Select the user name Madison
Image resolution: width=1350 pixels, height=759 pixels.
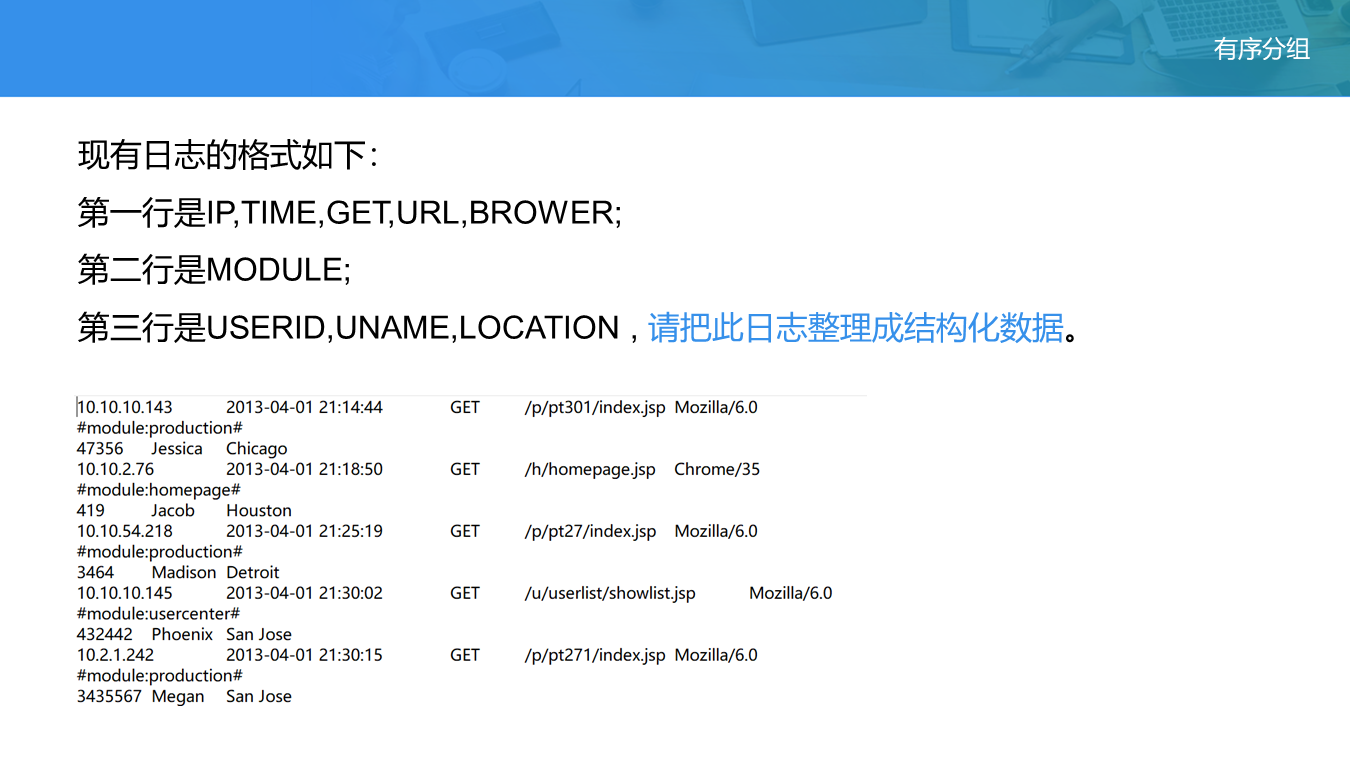coord(184,573)
